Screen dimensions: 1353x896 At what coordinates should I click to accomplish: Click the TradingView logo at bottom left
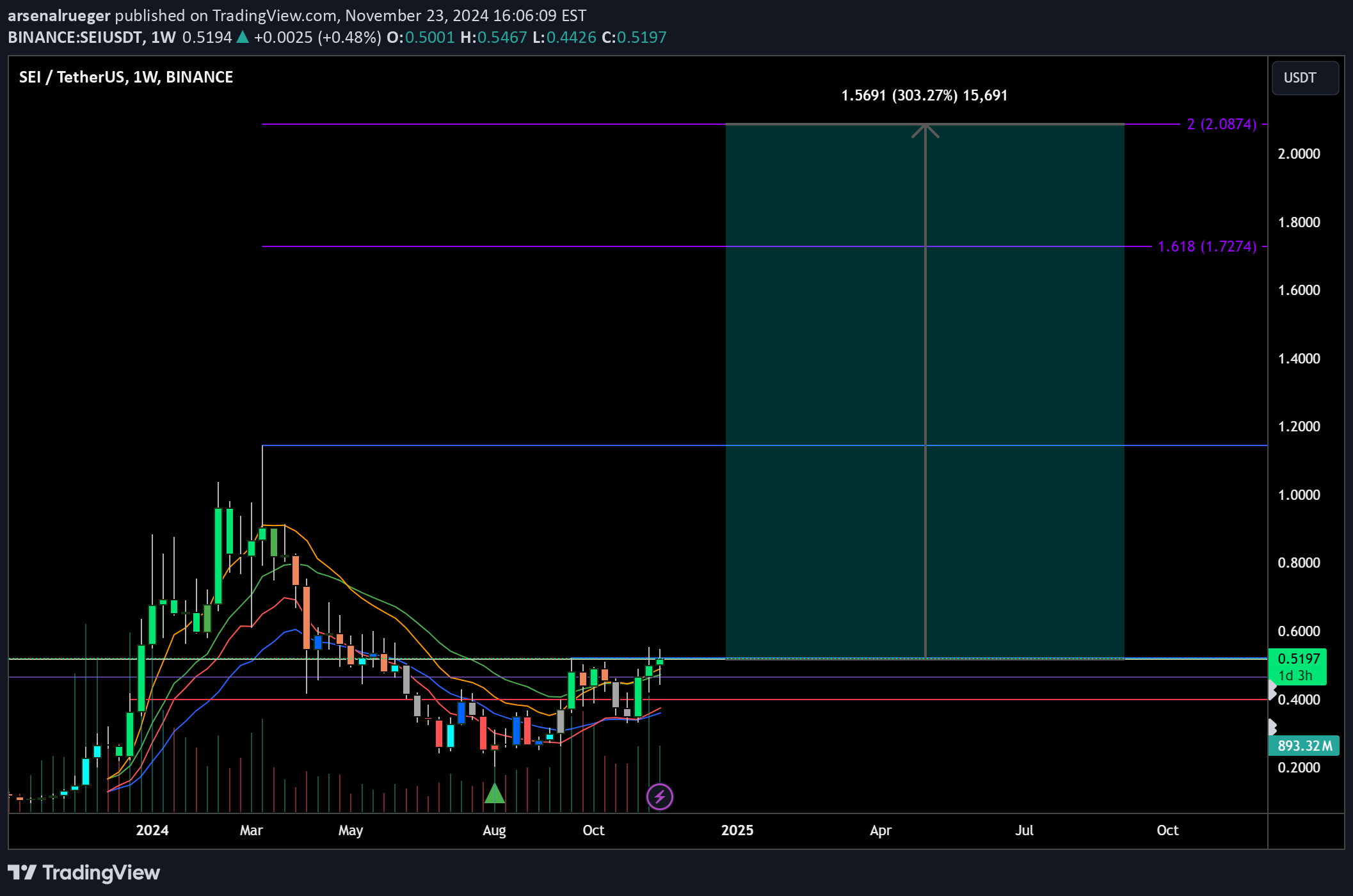[x=84, y=872]
